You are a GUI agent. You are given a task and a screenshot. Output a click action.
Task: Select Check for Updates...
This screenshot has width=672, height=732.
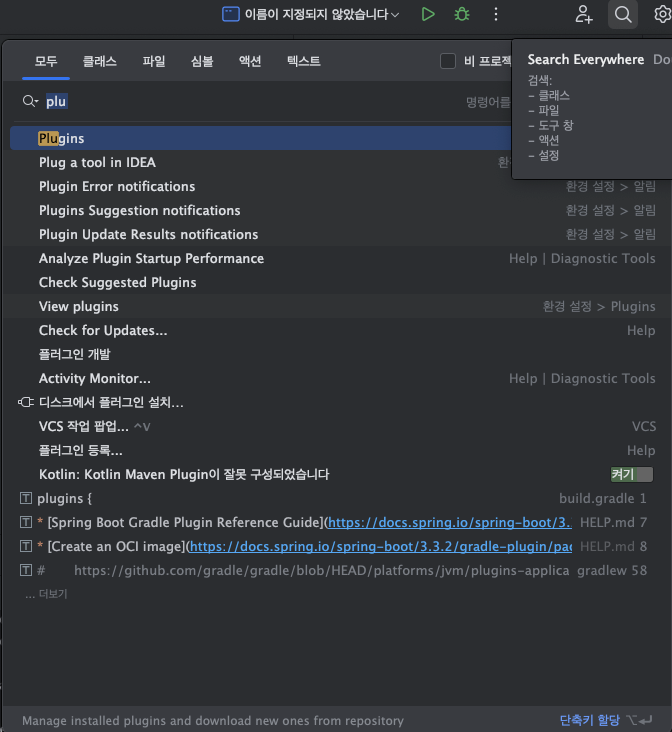pos(335,330)
